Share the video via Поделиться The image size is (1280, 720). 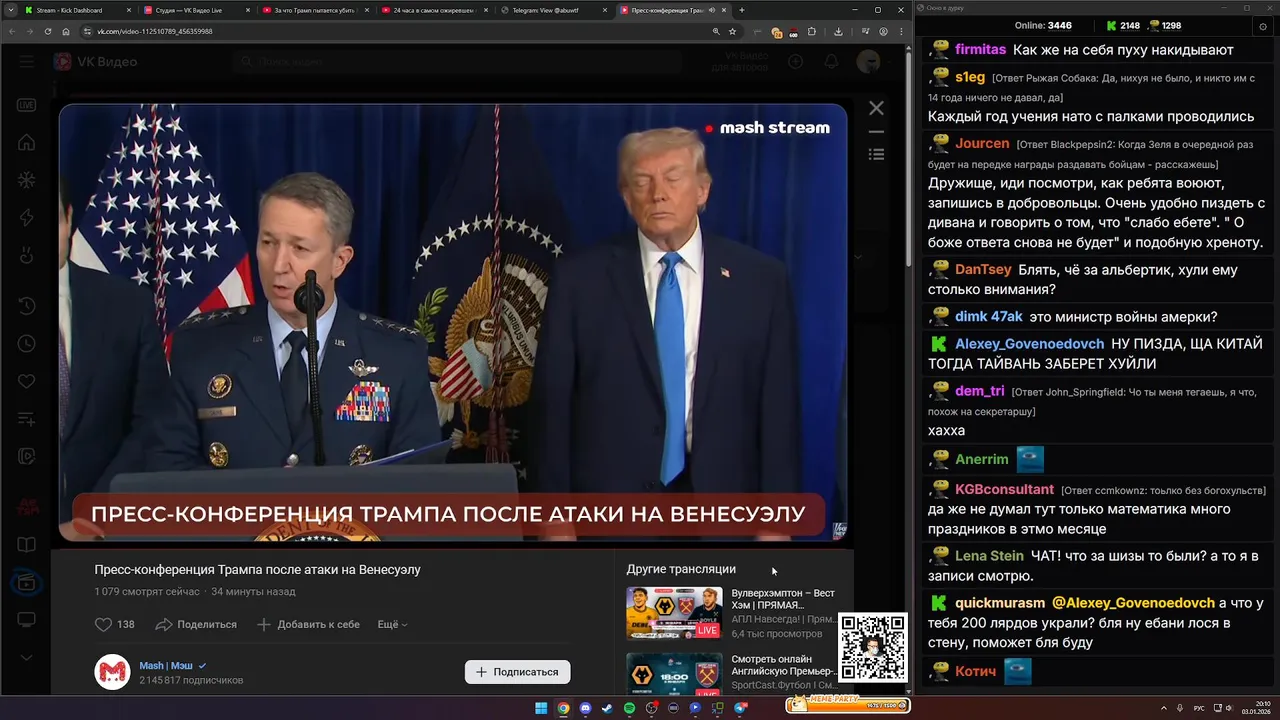coord(197,624)
